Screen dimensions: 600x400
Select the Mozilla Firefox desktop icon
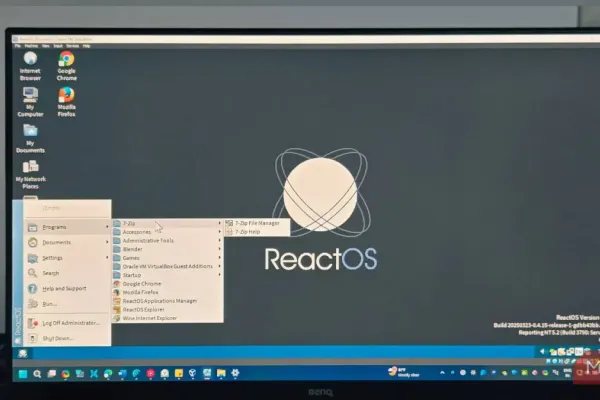click(67, 102)
